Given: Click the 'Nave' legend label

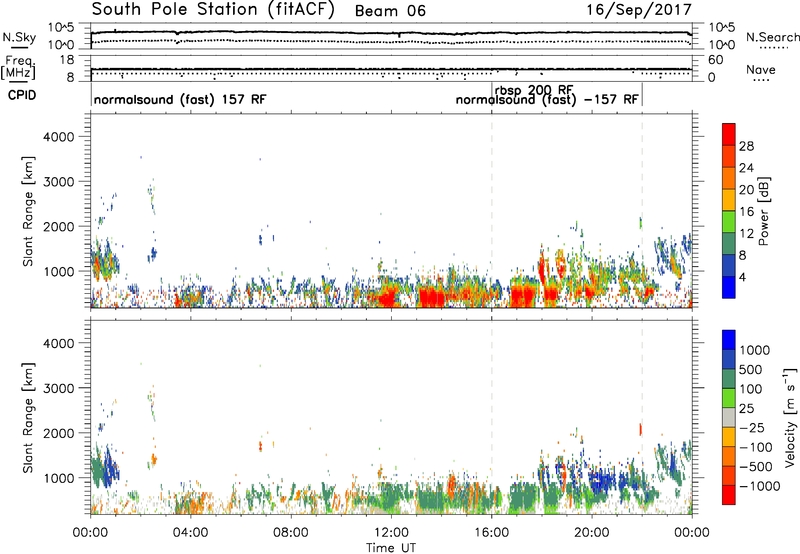Looking at the screenshot, I should coord(760,69).
